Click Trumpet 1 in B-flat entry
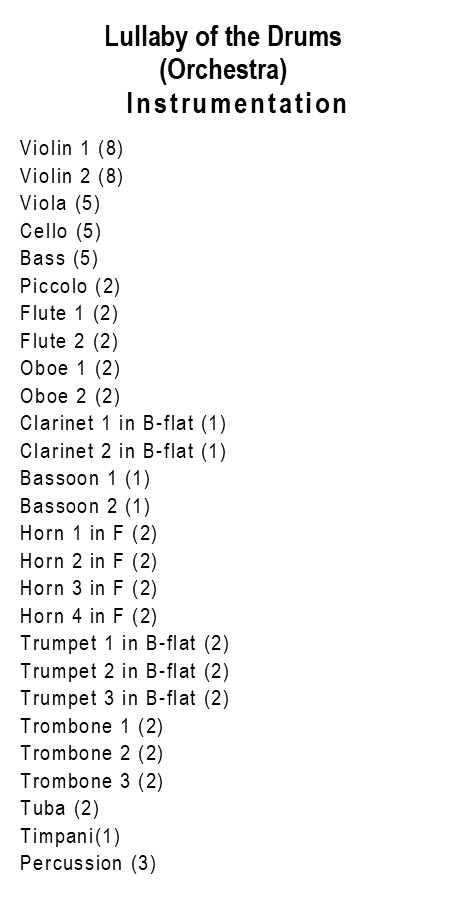 125,643
